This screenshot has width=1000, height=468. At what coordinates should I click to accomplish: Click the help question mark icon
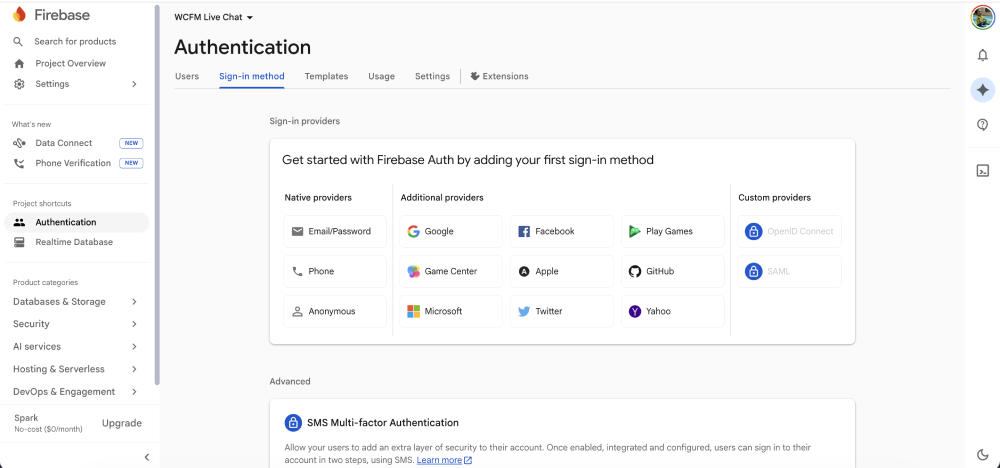pos(982,125)
